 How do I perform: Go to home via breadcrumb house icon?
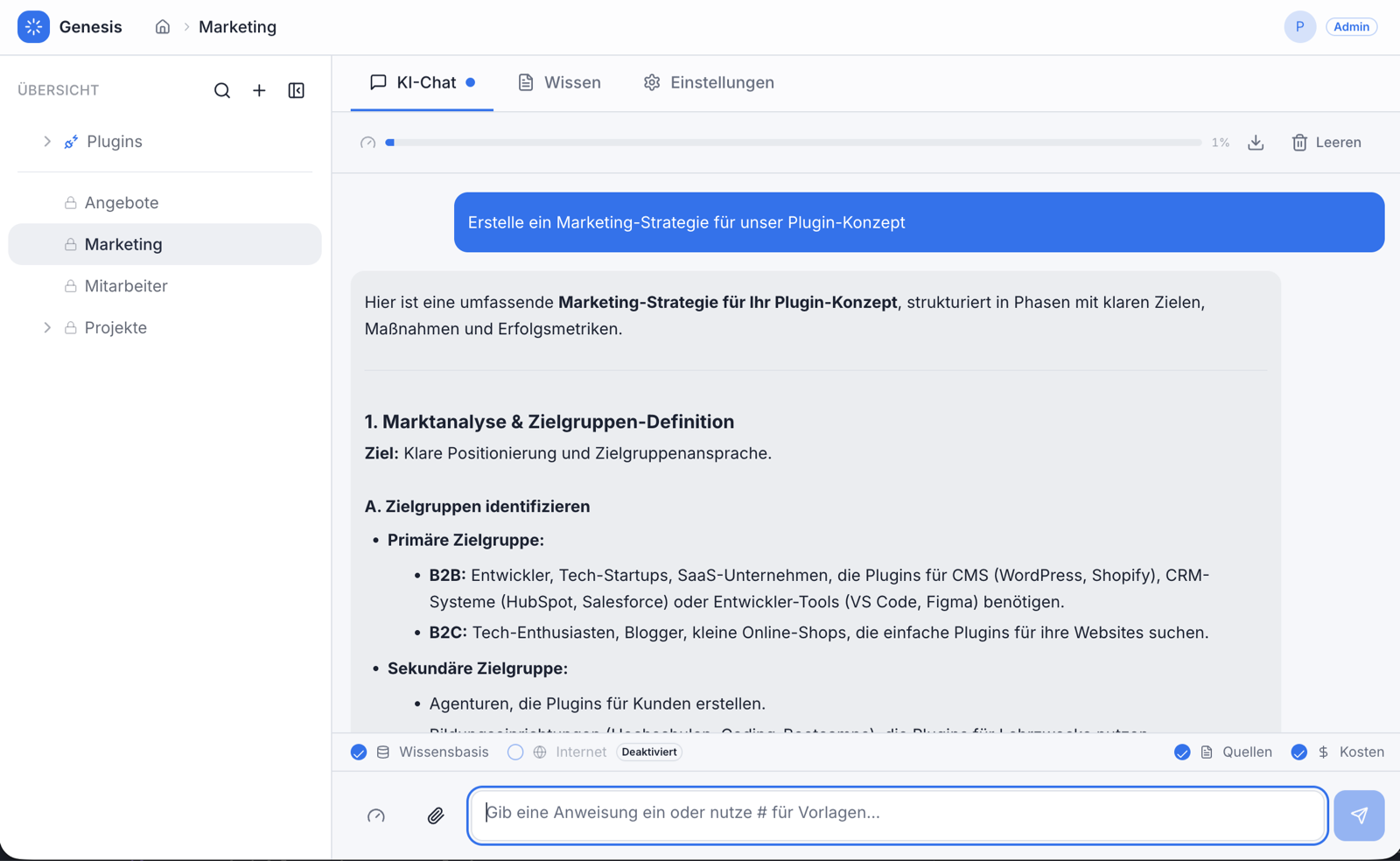(x=163, y=27)
